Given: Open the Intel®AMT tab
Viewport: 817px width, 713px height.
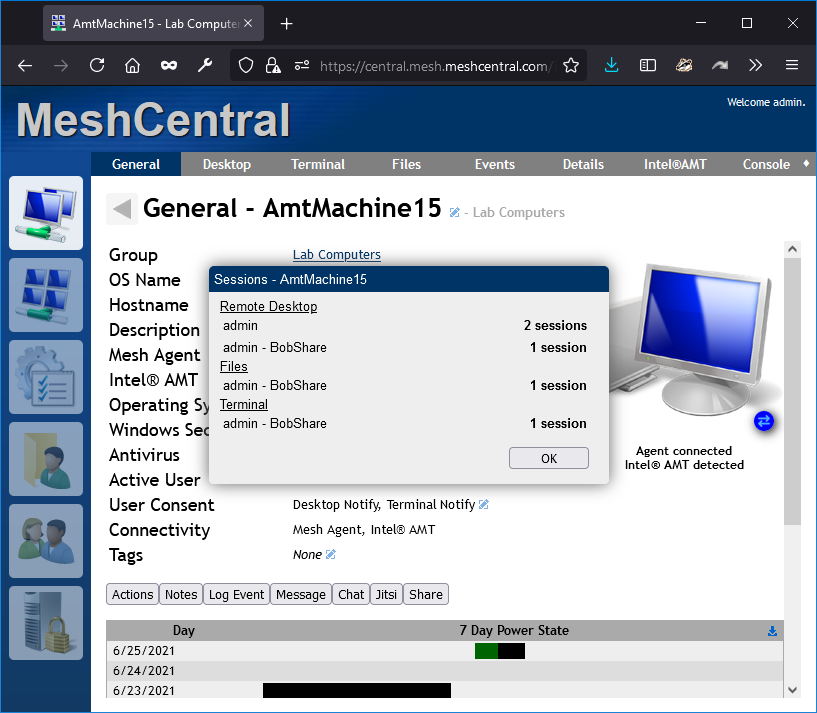Looking at the screenshot, I should [675, 164].
